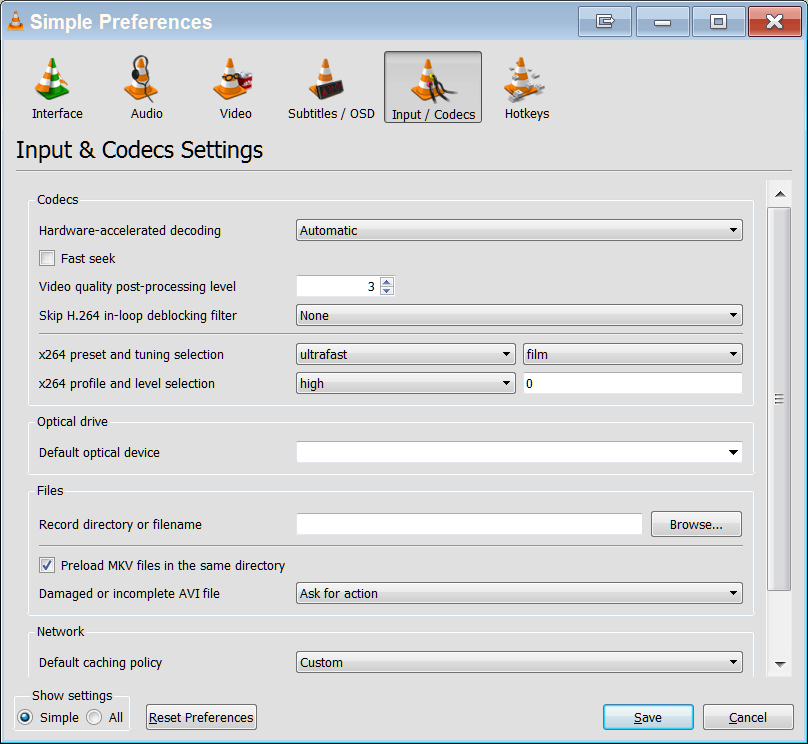
Task: Open the Hotkeys cone icon
Action: [524, 78]
